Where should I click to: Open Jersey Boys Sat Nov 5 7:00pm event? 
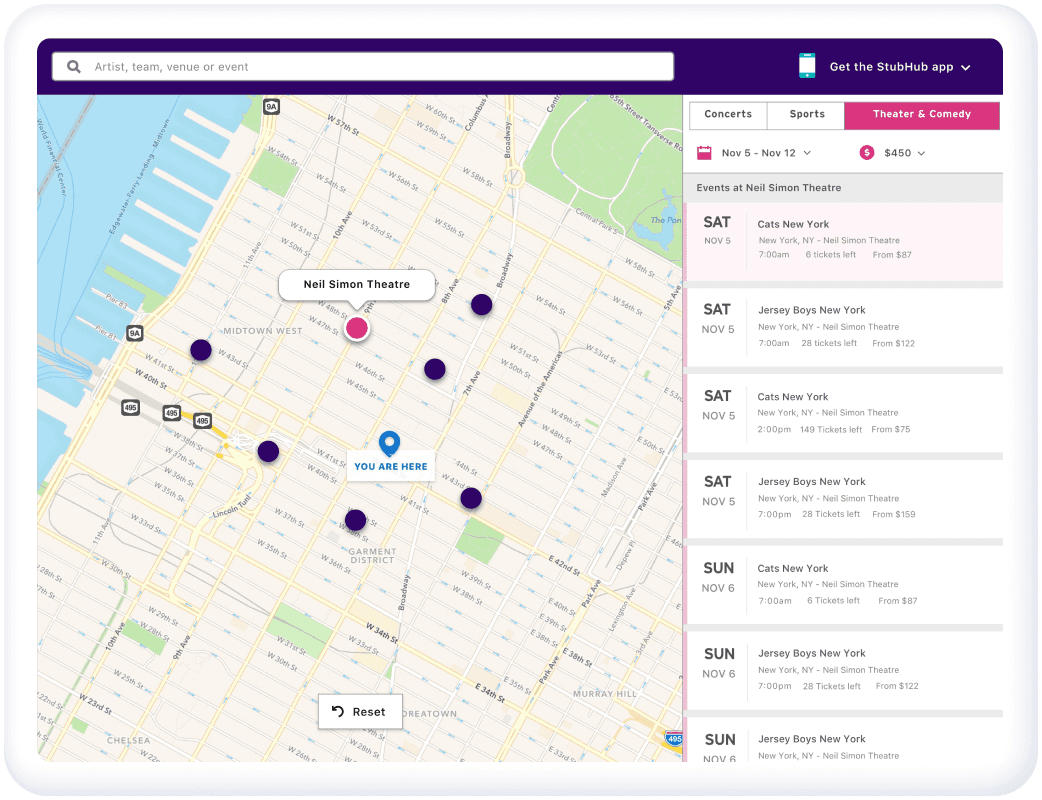pos(843,499)
